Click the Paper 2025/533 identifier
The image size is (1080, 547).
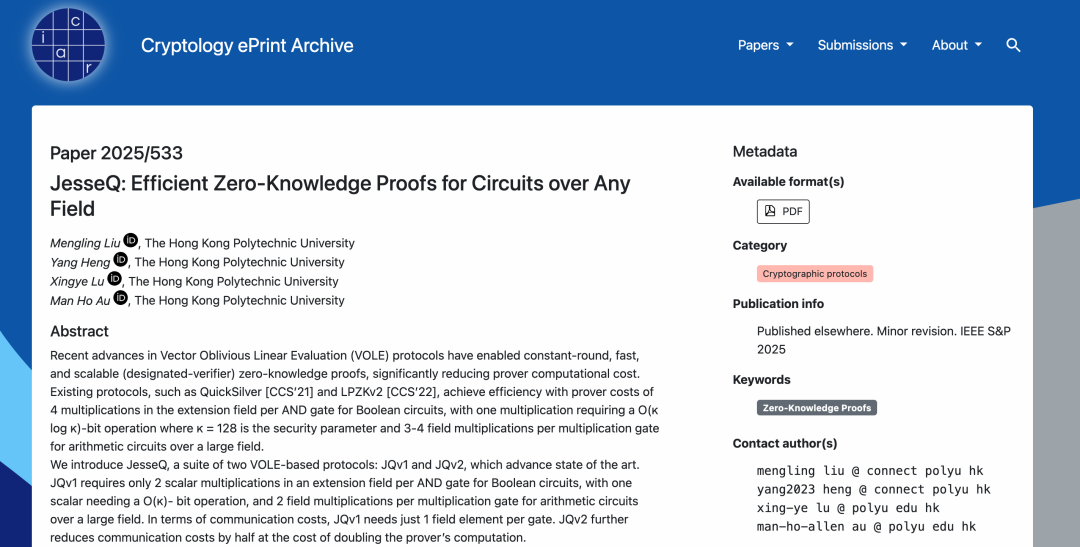[x=116, y=153]
